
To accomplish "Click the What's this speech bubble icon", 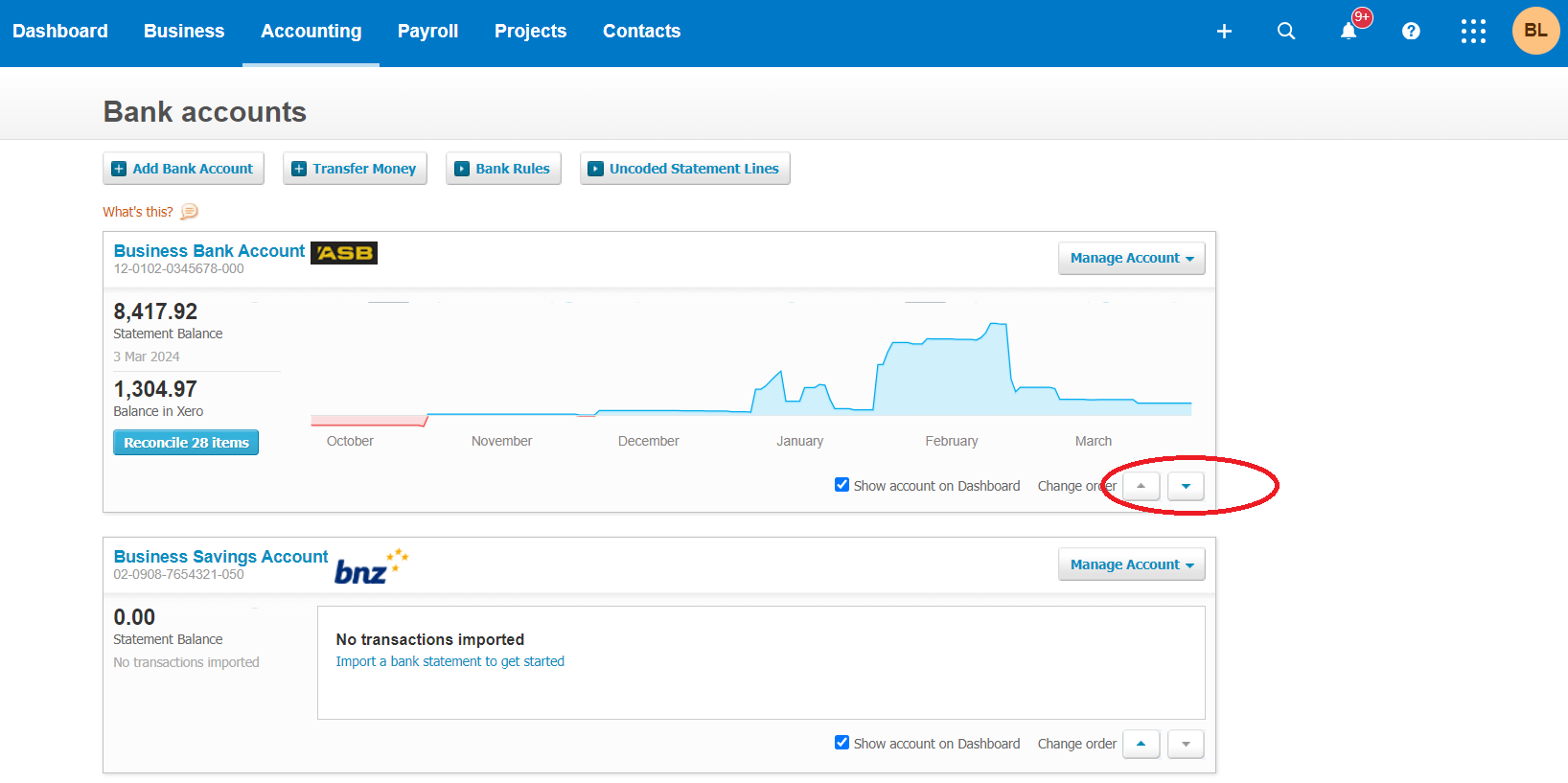I will (x=190, y=212).
